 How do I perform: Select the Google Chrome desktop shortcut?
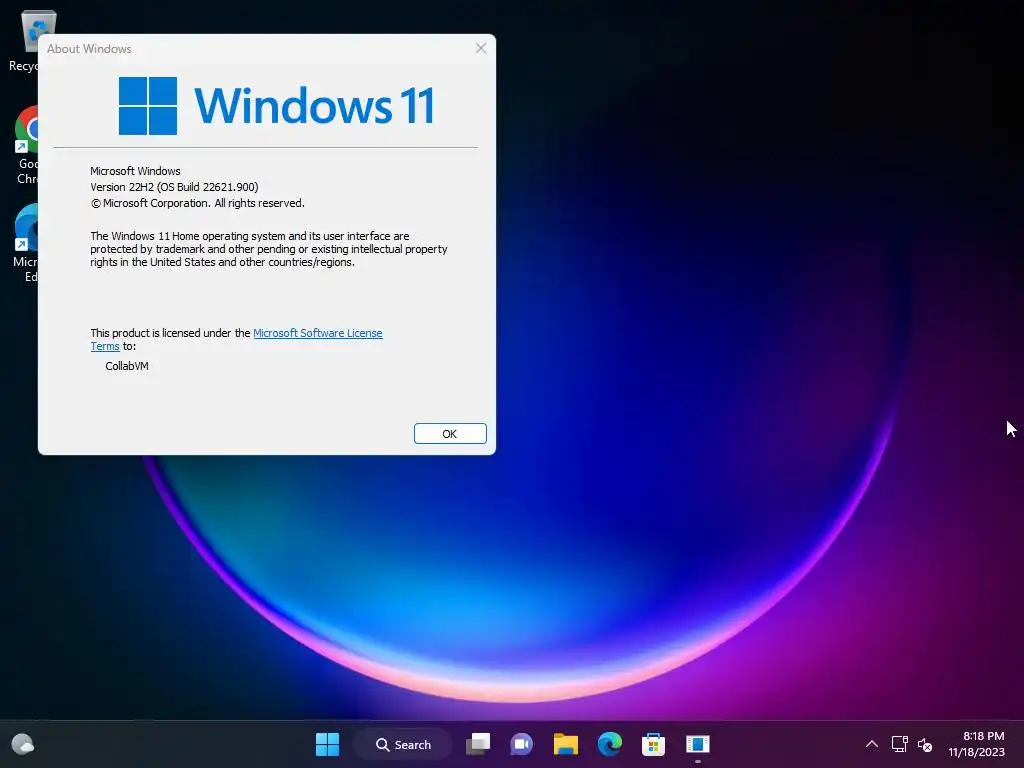tap(26, 145)
